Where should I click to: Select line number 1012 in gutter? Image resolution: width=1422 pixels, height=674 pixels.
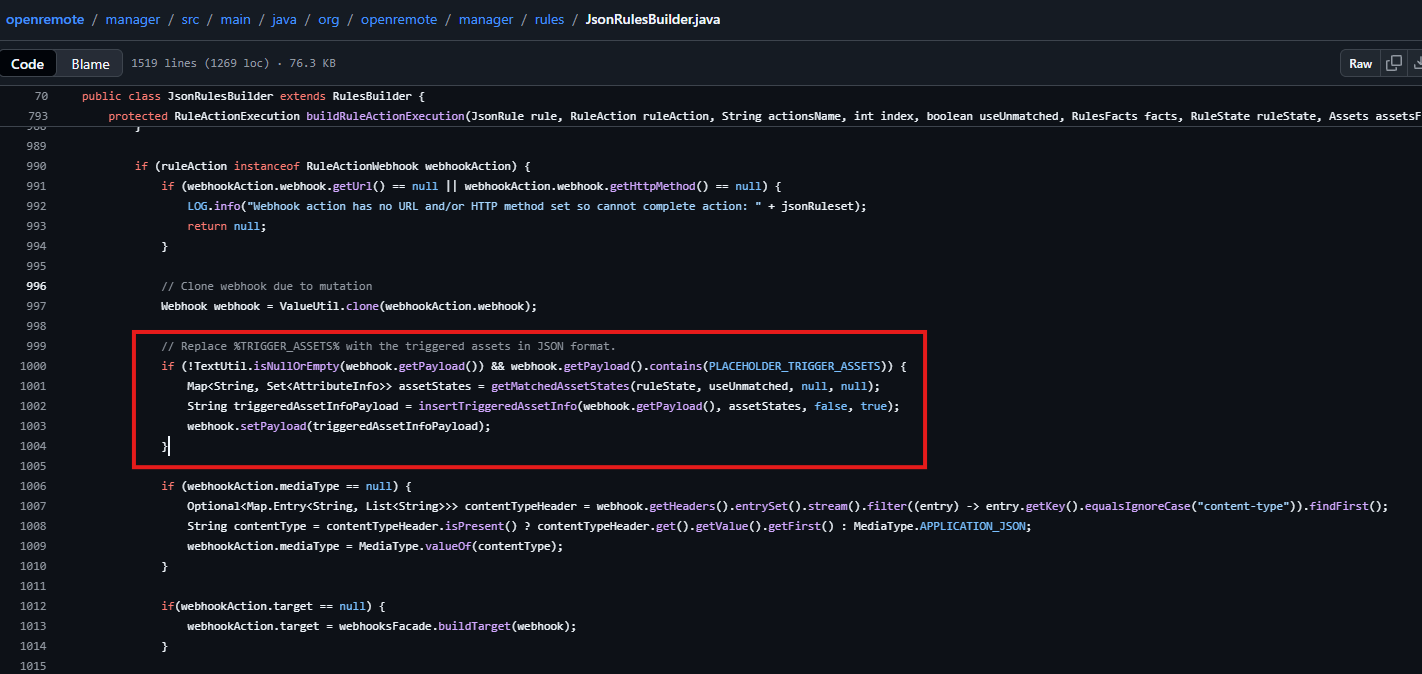click(x=33, y=606)
